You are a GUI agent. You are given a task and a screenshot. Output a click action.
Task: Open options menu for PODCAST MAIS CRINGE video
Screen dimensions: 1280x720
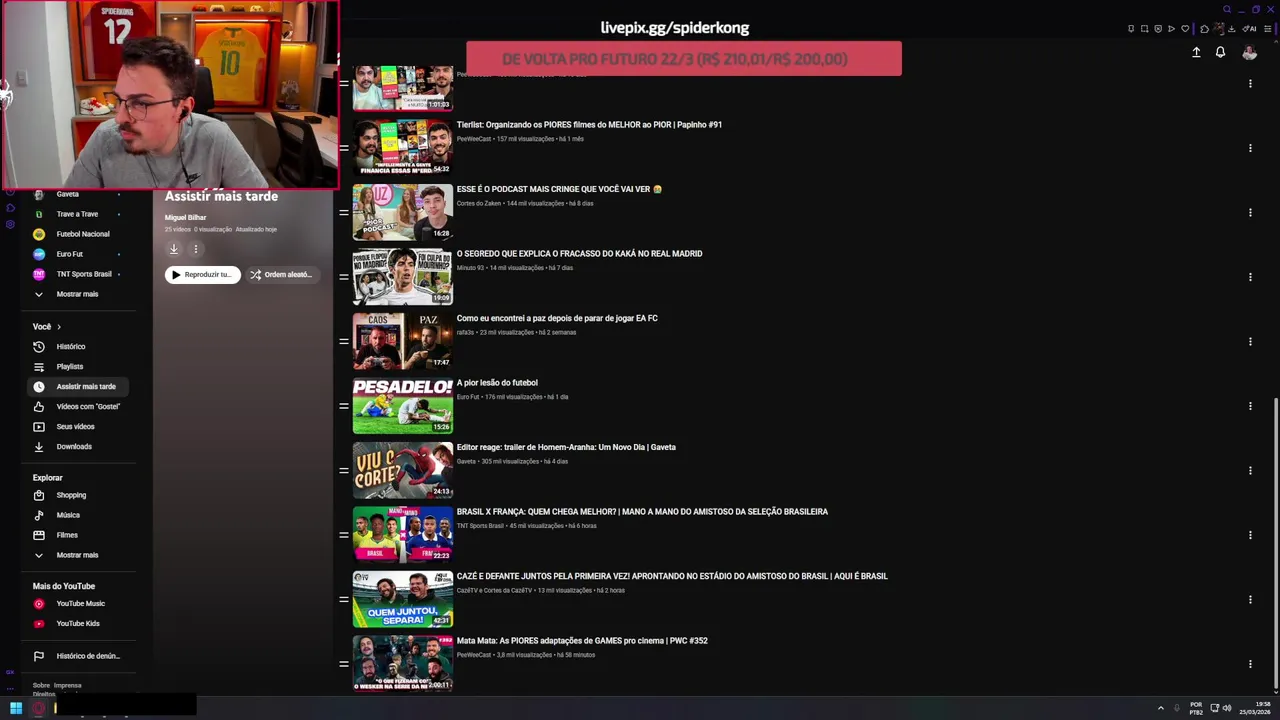[1250, 212]
